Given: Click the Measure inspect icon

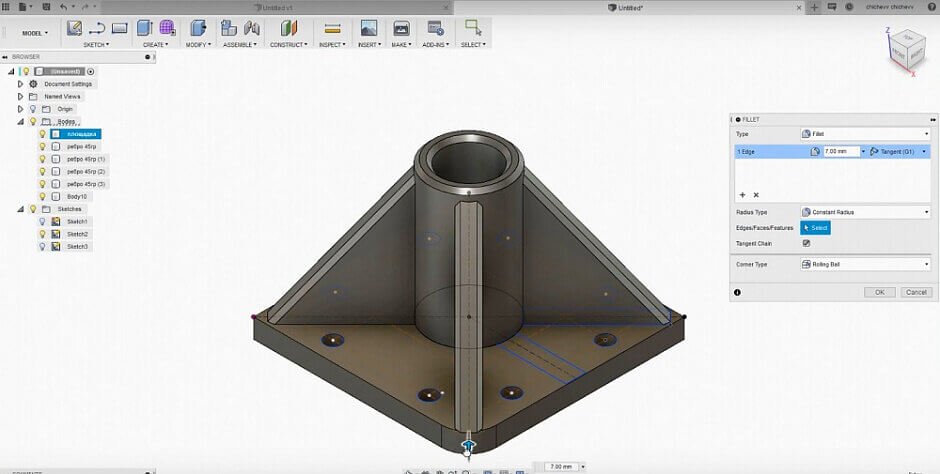Looking at the screenshot, I should pos(332,28).
